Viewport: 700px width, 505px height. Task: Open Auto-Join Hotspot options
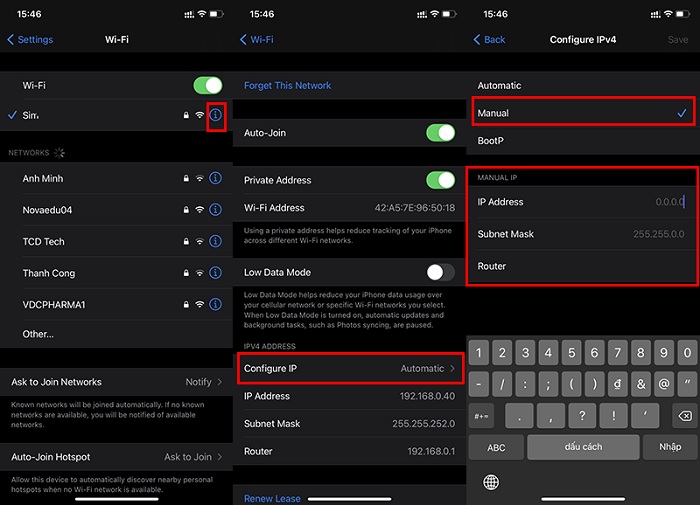tap(116, 457)
